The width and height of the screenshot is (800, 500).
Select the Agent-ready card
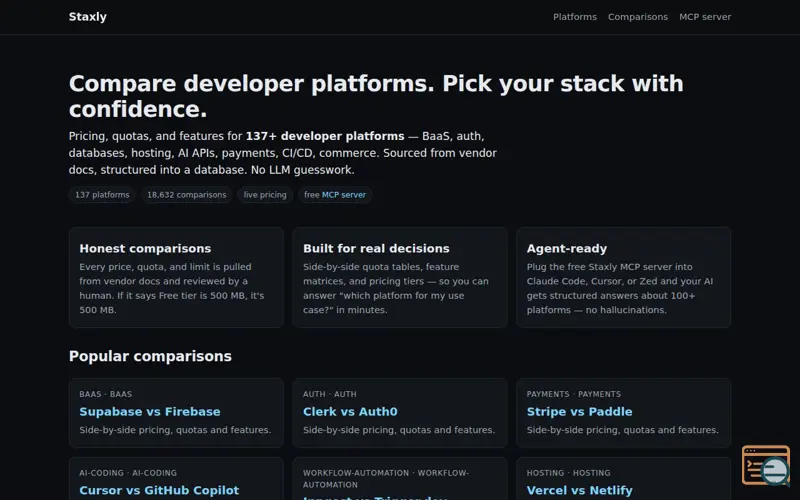[x=623, y=278]
